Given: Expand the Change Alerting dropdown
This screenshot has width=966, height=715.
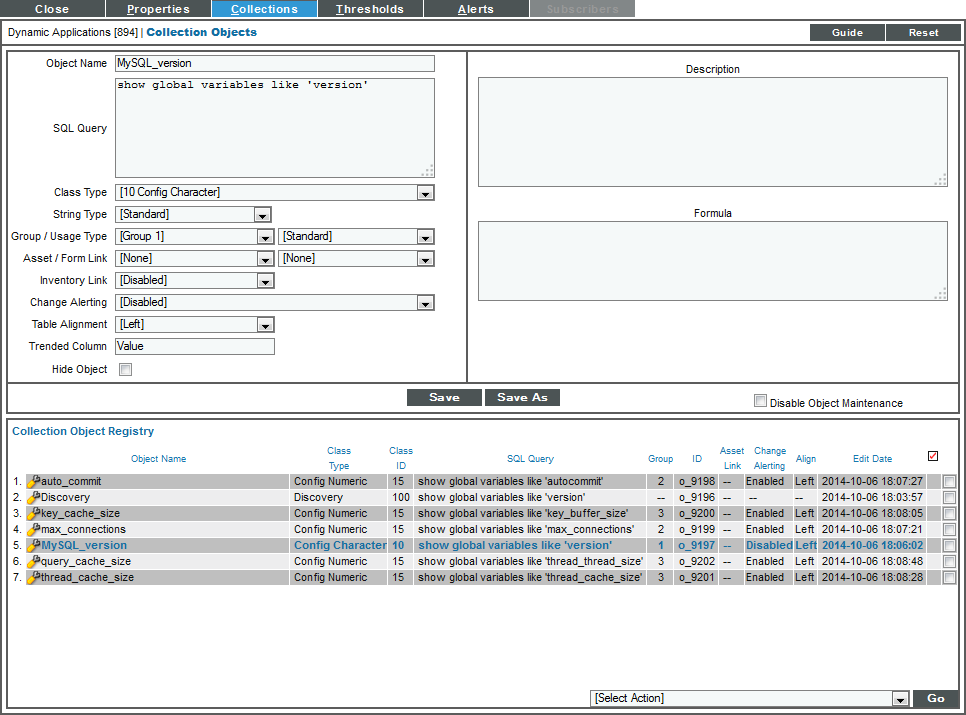Looking at the screenshot, I should [424, 302].
